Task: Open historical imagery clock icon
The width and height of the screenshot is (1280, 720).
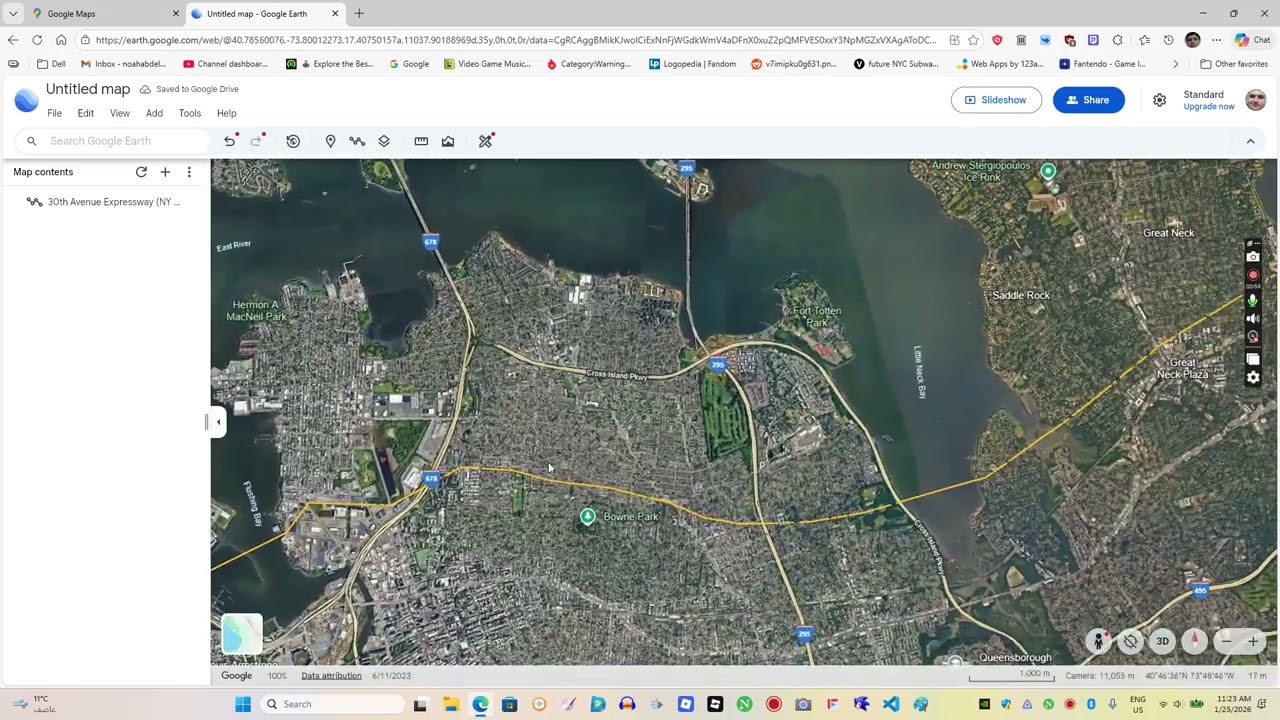Action: pyautogui.click(x=293, y=141)
